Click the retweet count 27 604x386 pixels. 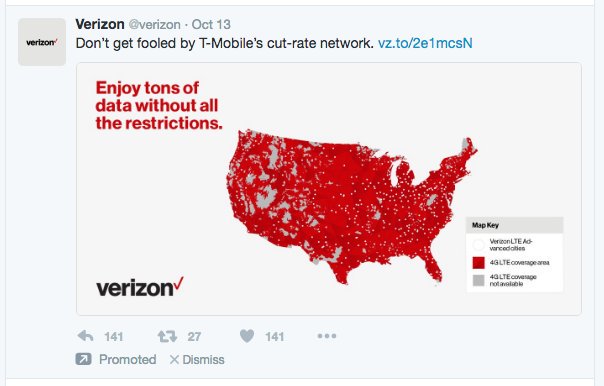(x=194, y=337)
